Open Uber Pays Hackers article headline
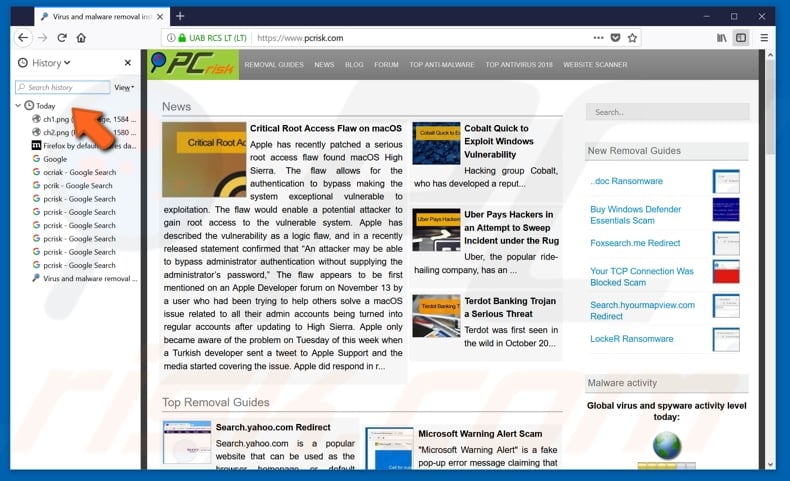790x481 pixels. (511, 228)
